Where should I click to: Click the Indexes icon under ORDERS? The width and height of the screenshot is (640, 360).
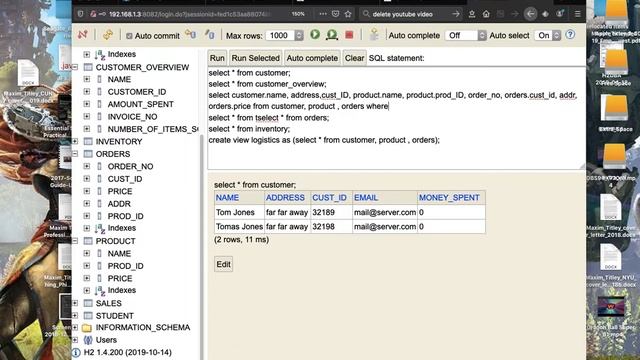point(100,228)
